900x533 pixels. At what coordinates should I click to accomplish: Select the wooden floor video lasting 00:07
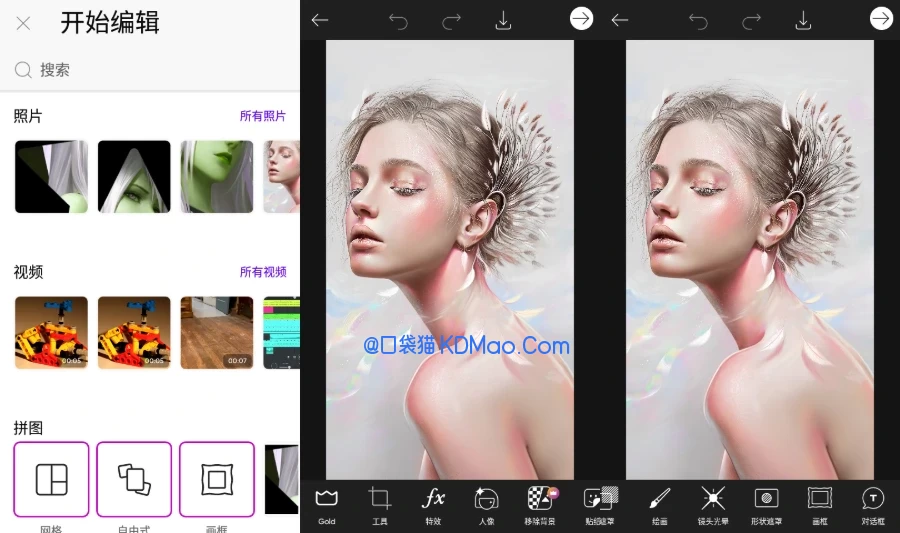(217, 333)
